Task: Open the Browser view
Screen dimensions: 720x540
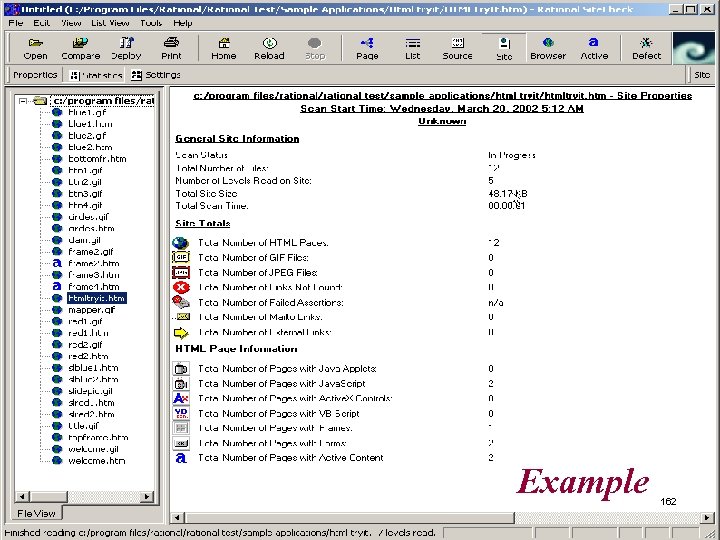Action: pos(548,49)
